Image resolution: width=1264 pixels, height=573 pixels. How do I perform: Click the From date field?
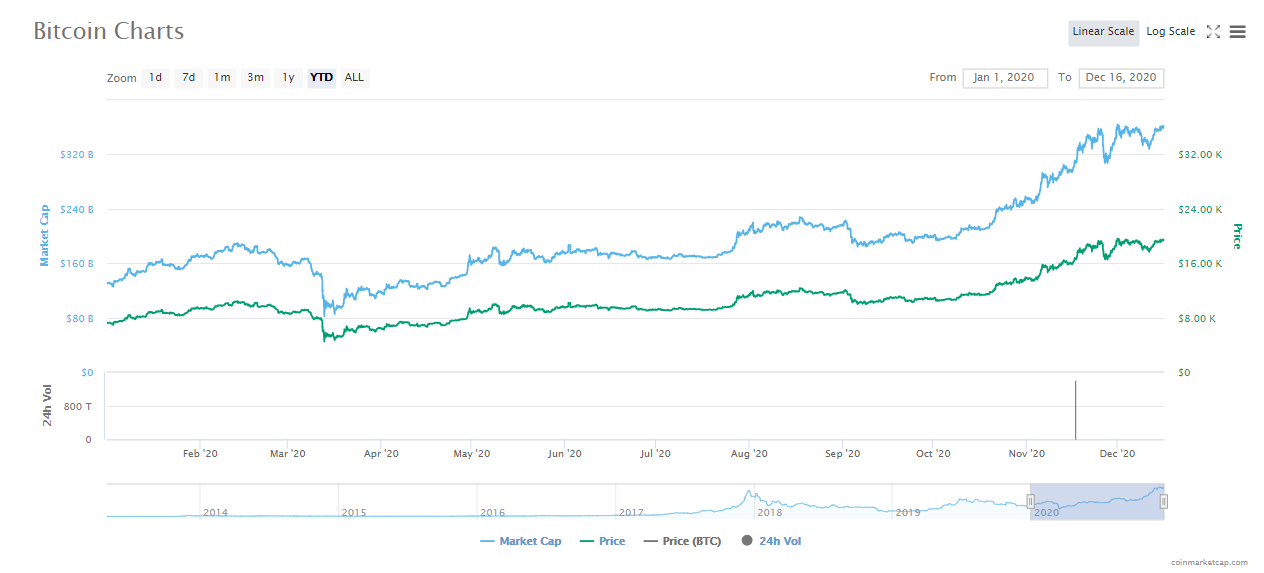click(1005, 78)
